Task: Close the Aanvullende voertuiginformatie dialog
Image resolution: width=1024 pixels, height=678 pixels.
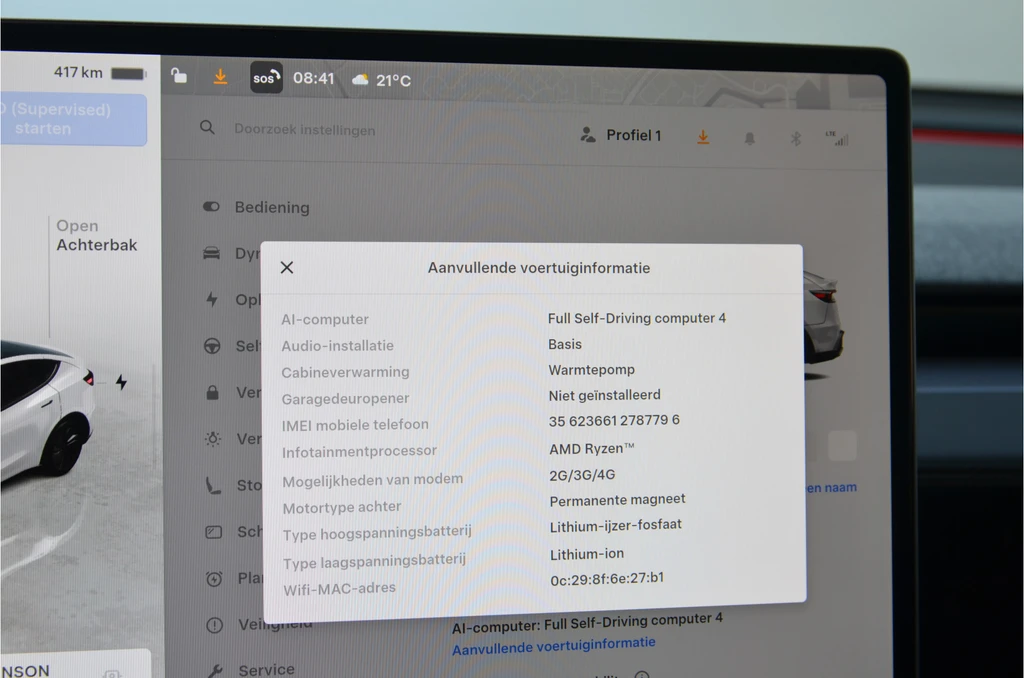Action: [x=287, y=267]
